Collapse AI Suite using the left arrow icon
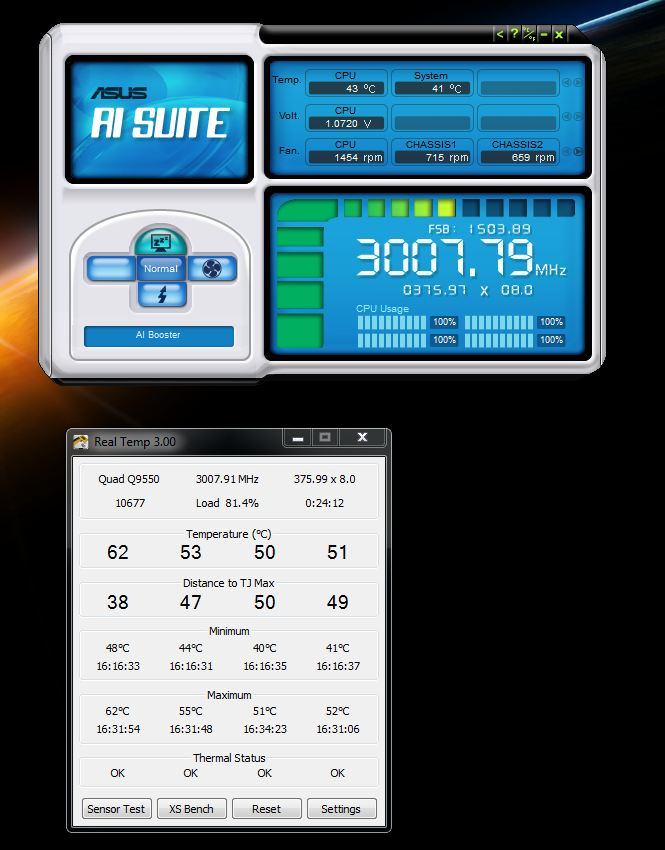This screenshot has width=665, height=850. (500, 34)
